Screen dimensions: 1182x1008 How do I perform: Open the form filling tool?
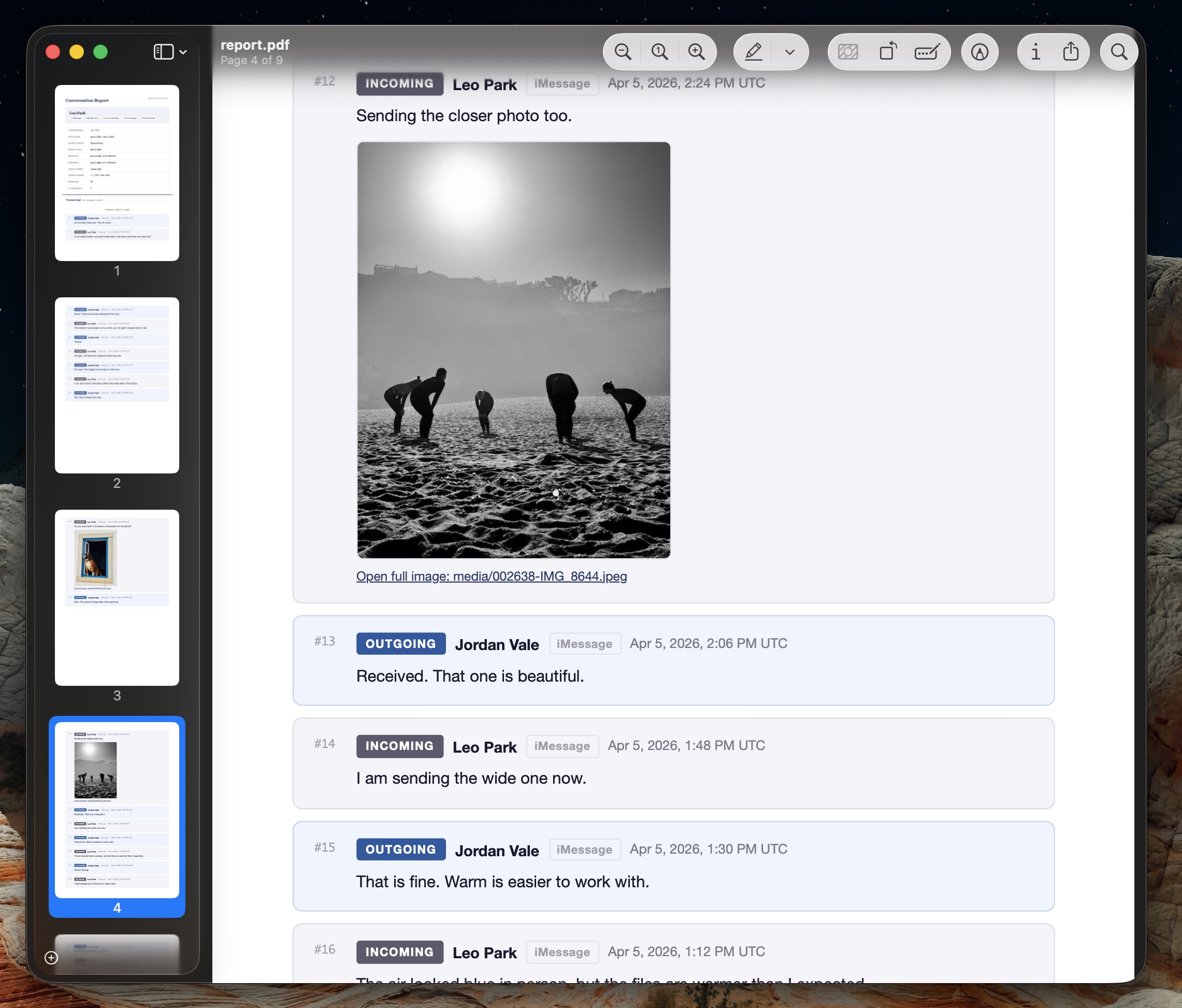pyautogui.click(x=927, y=52)
